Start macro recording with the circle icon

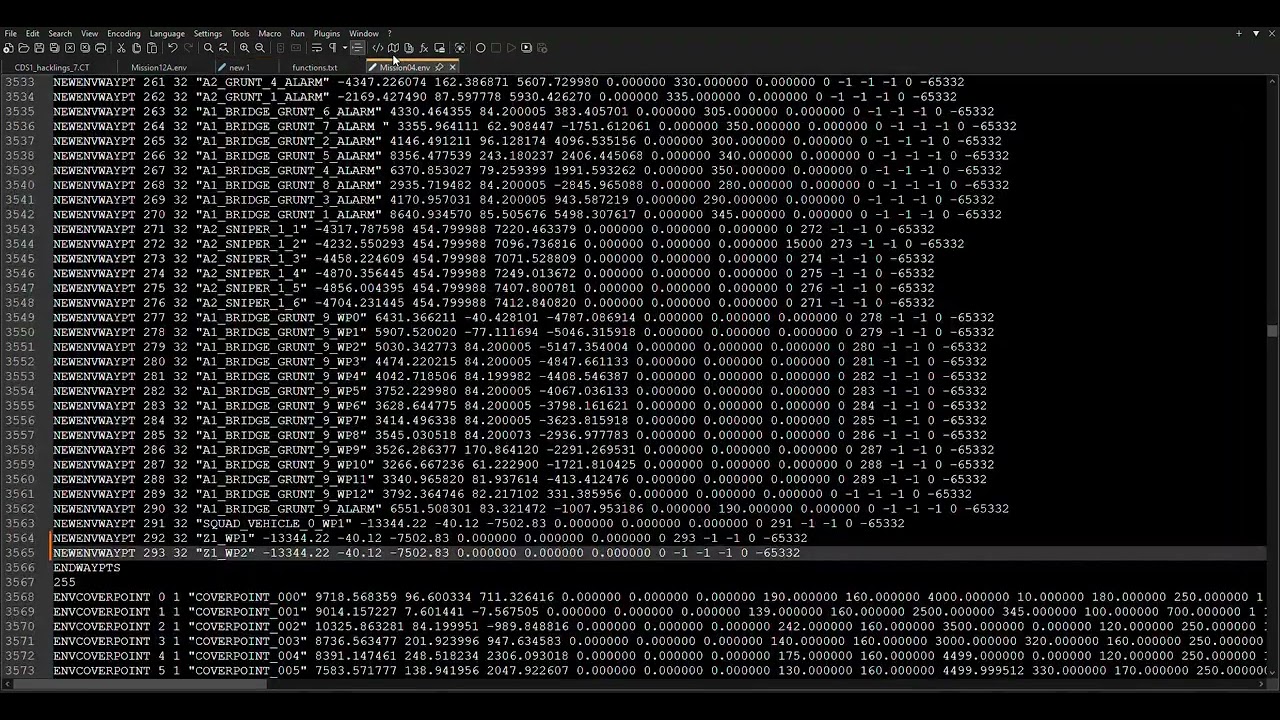coord(480,48)
